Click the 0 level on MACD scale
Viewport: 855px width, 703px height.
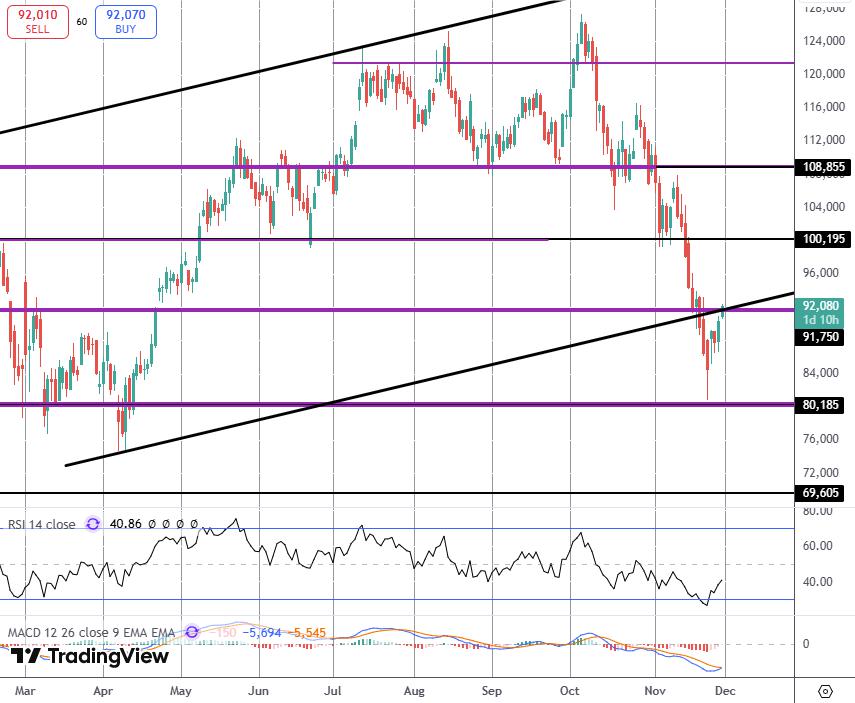pyautogui.click(x=806, y=644)
